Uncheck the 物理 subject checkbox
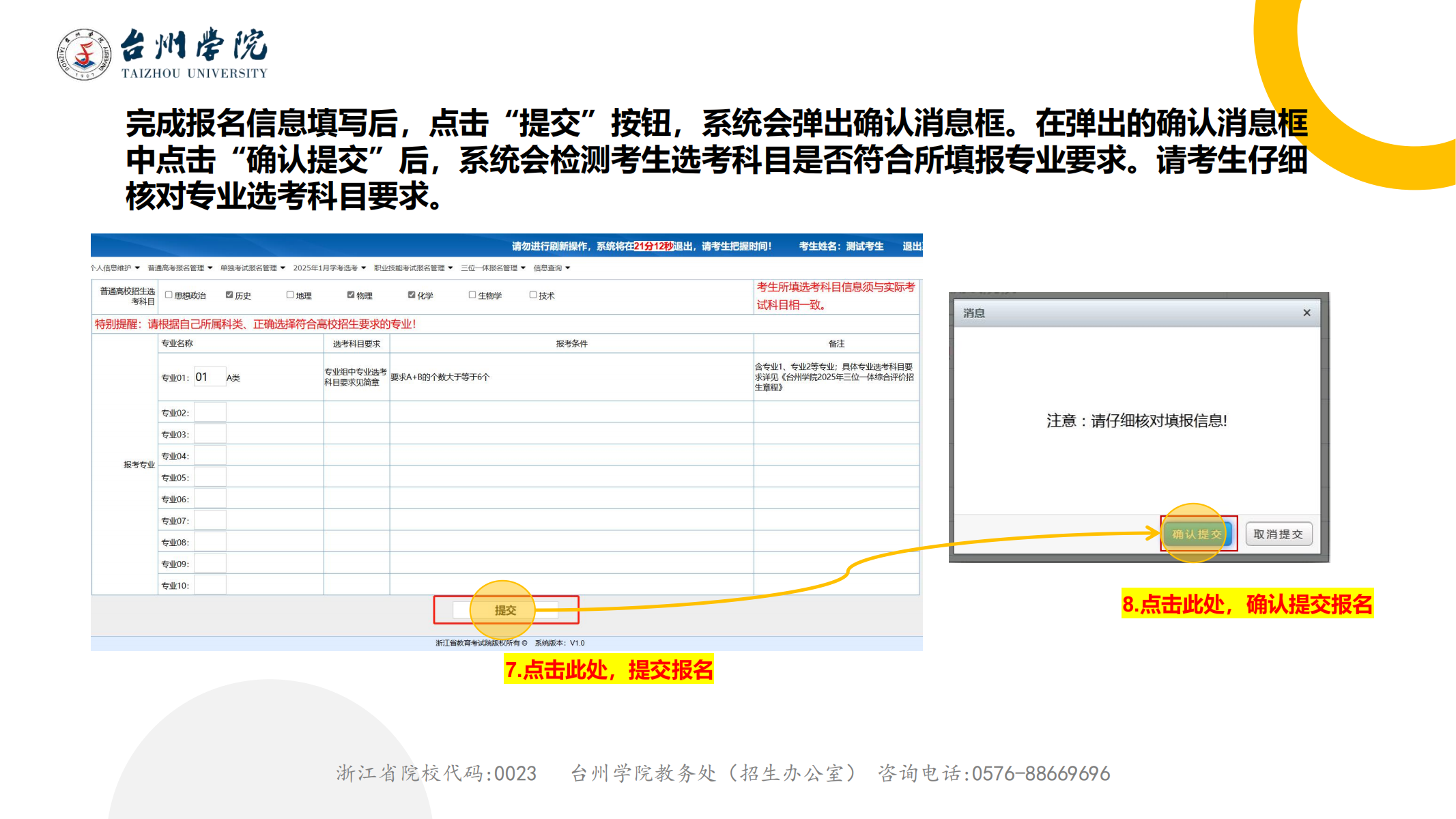This screenshot has height=819, width=1456. (351, 295)
